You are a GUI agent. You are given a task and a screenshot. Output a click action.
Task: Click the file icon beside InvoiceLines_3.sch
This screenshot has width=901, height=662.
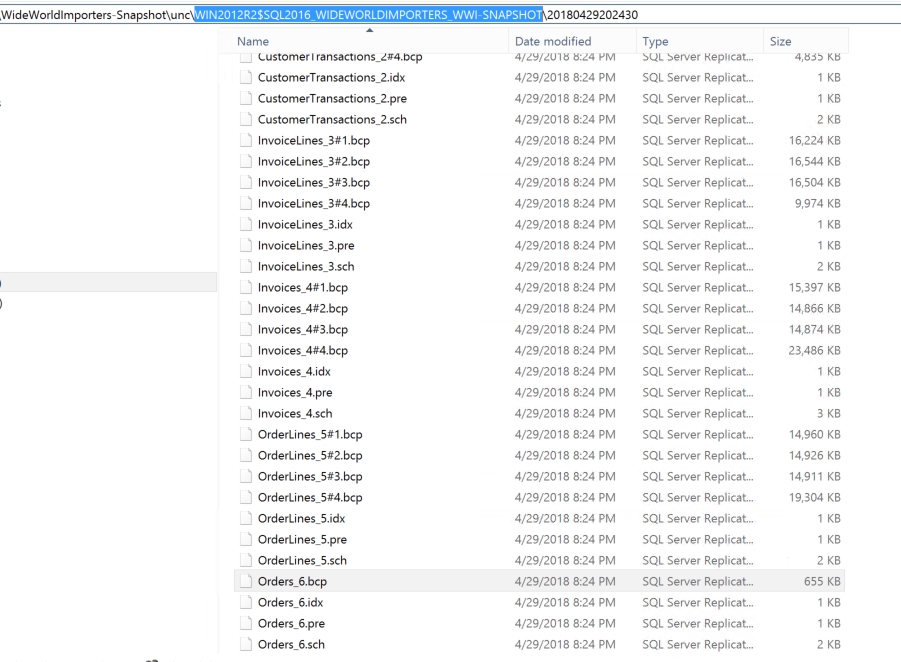246,267
